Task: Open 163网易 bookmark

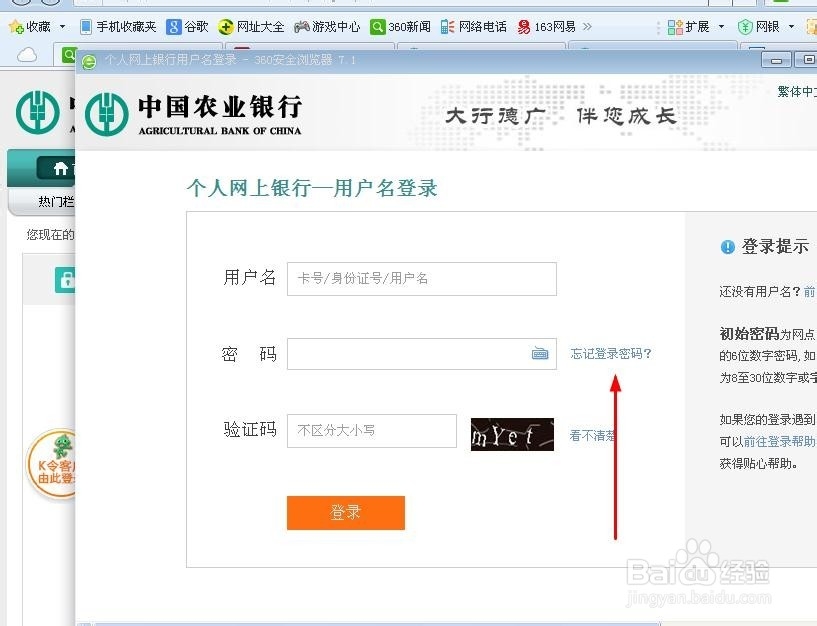Action: (547, 27)
